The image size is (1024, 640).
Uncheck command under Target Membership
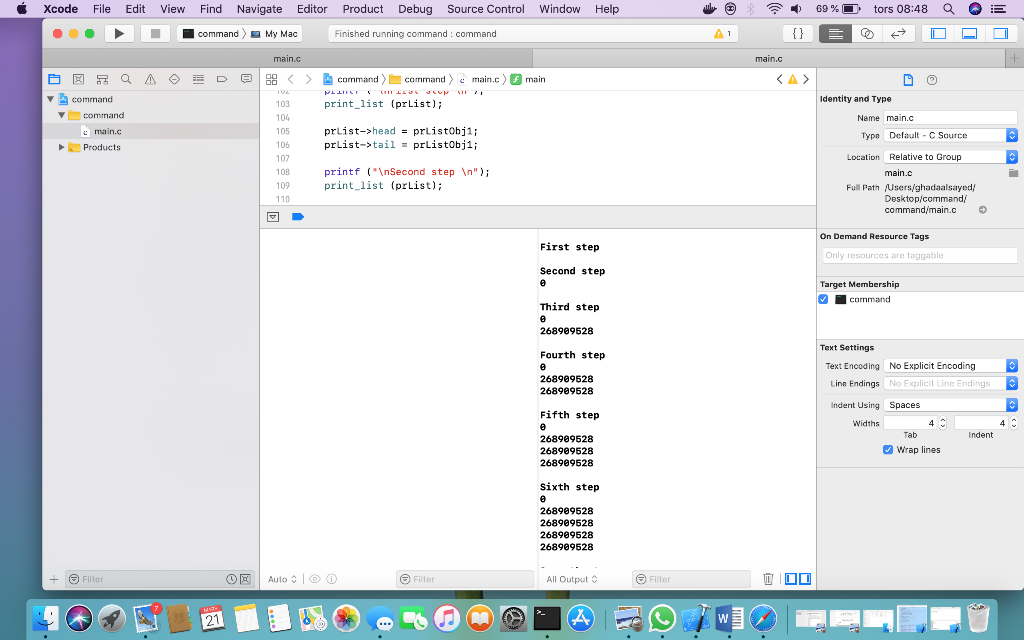click(x=823, y=298)
